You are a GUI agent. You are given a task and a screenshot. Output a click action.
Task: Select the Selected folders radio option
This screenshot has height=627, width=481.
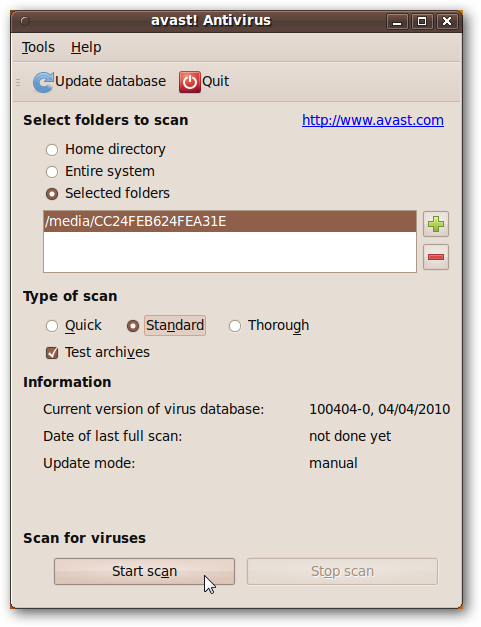[52, 194]
